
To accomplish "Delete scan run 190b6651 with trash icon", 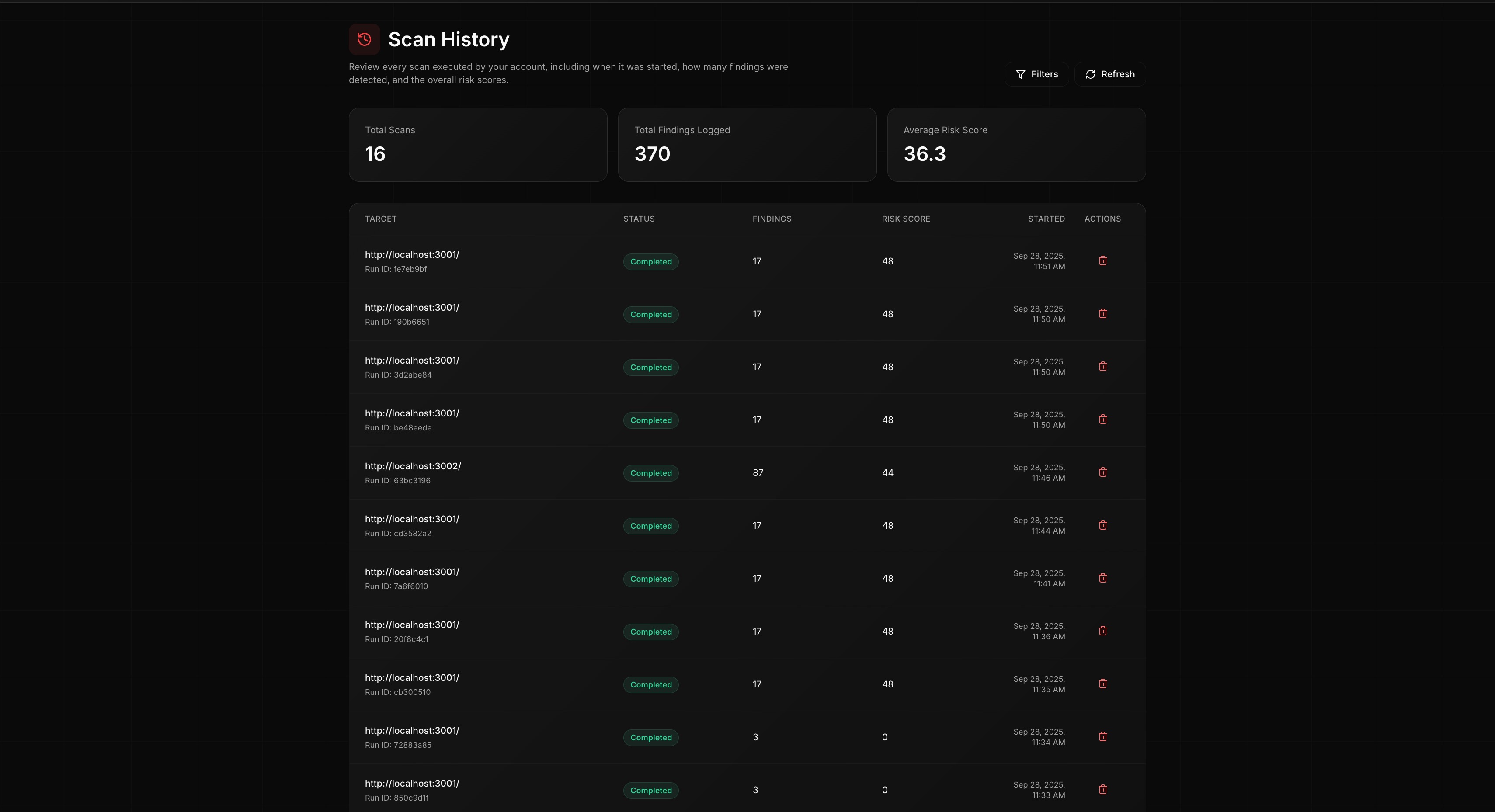I will coord(1103,313).
